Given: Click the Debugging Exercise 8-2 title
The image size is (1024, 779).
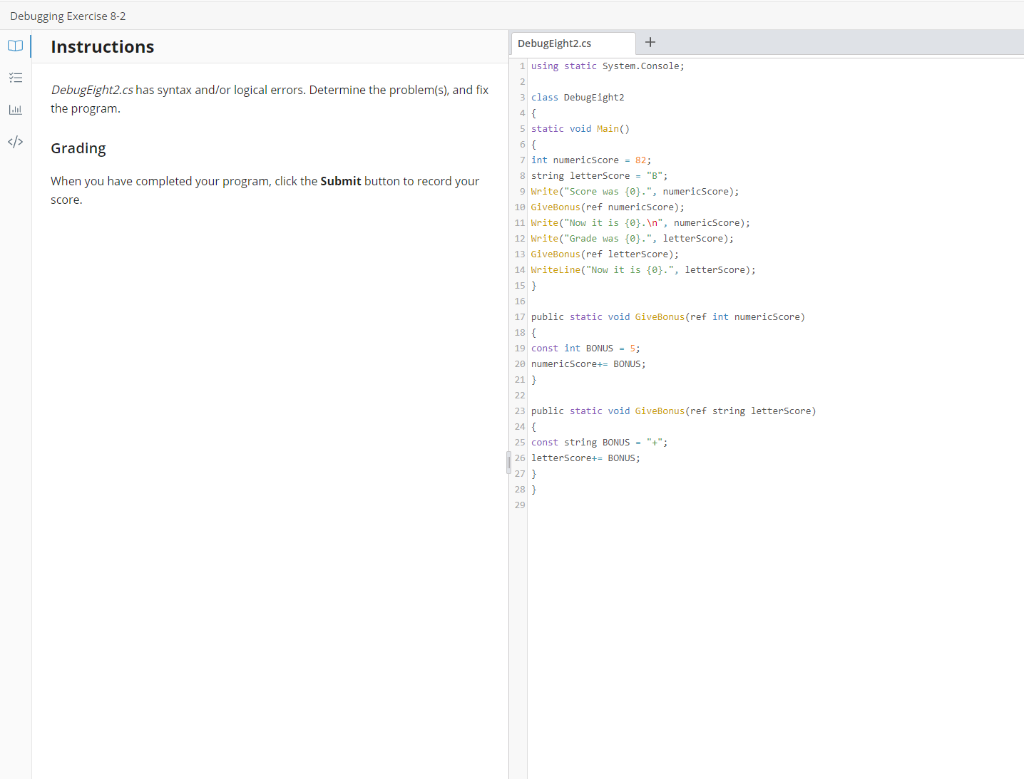Looking at the screenshot, I should [68, 16].
